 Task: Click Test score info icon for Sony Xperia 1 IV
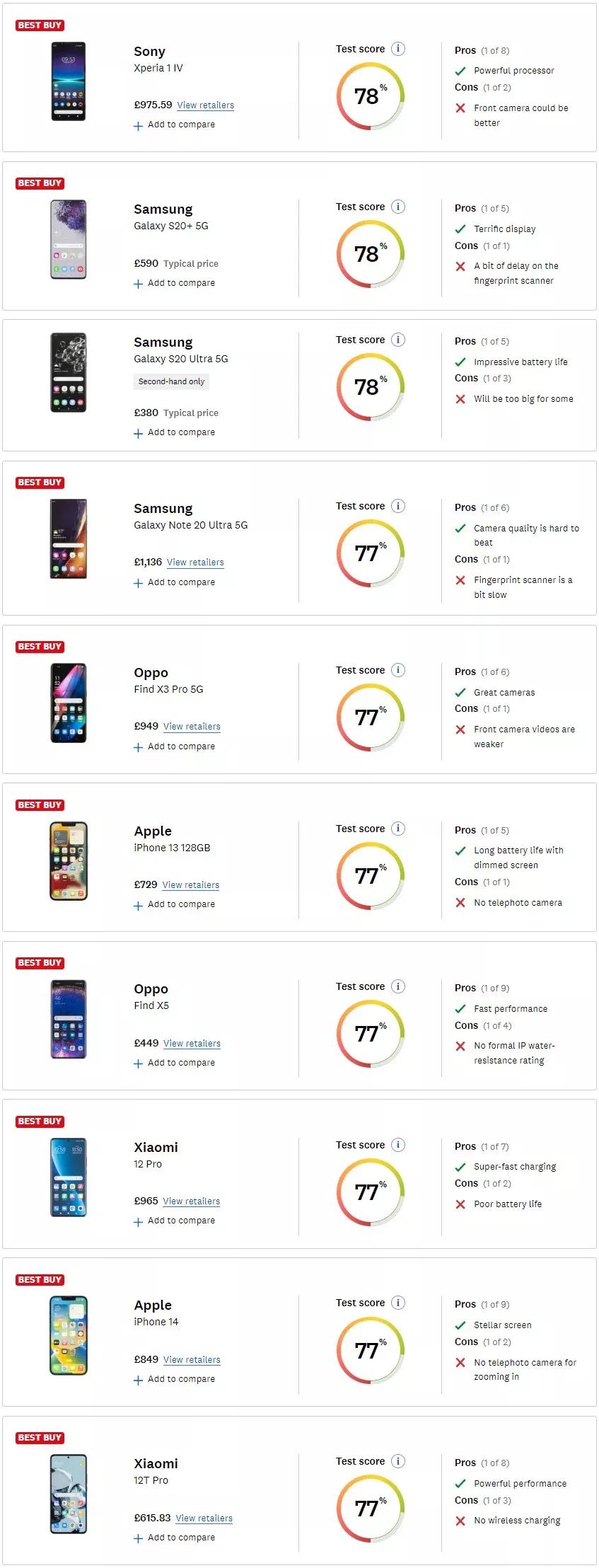(x=398, y=49)
